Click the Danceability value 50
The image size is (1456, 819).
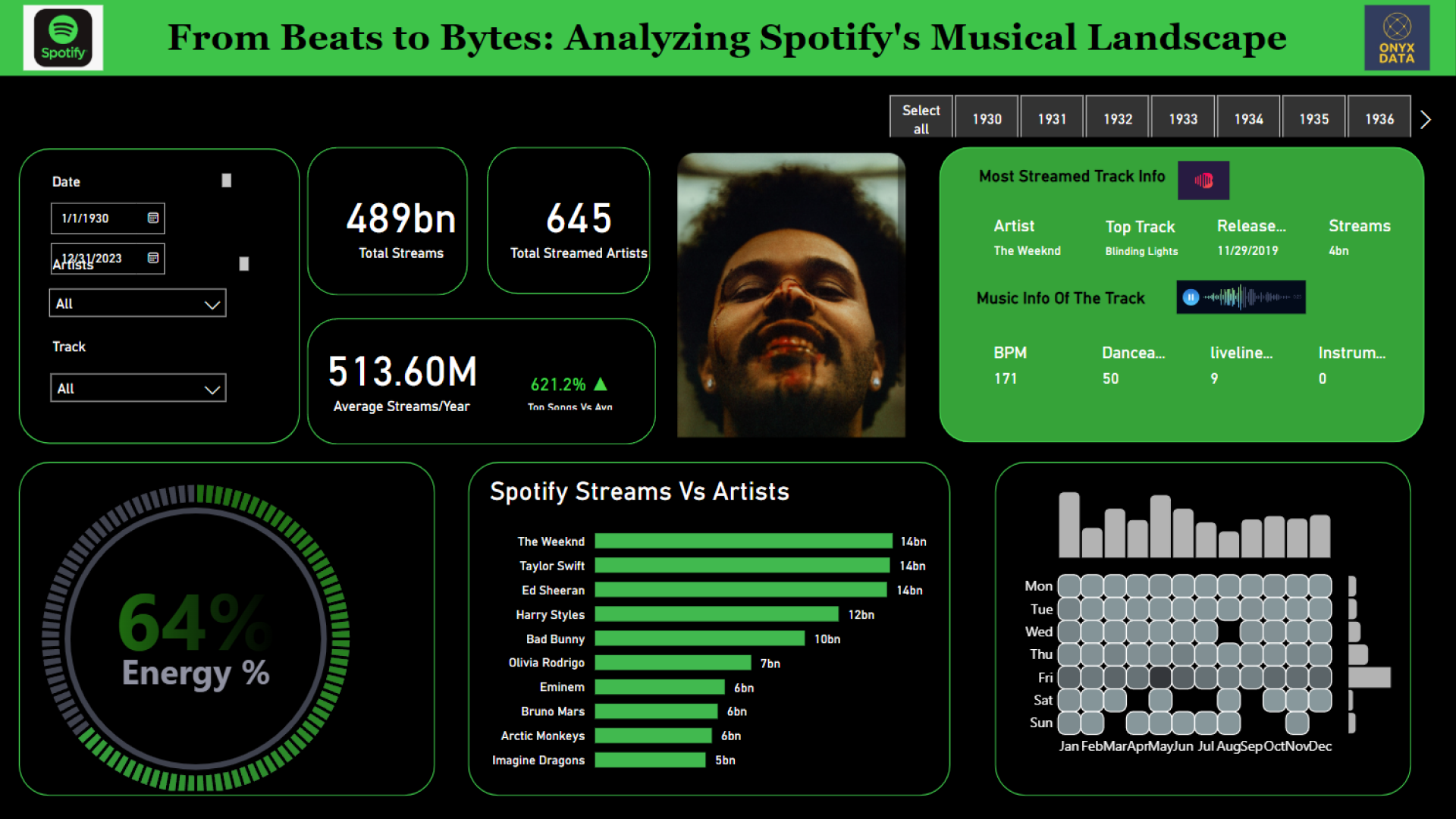coord(1110,378)
